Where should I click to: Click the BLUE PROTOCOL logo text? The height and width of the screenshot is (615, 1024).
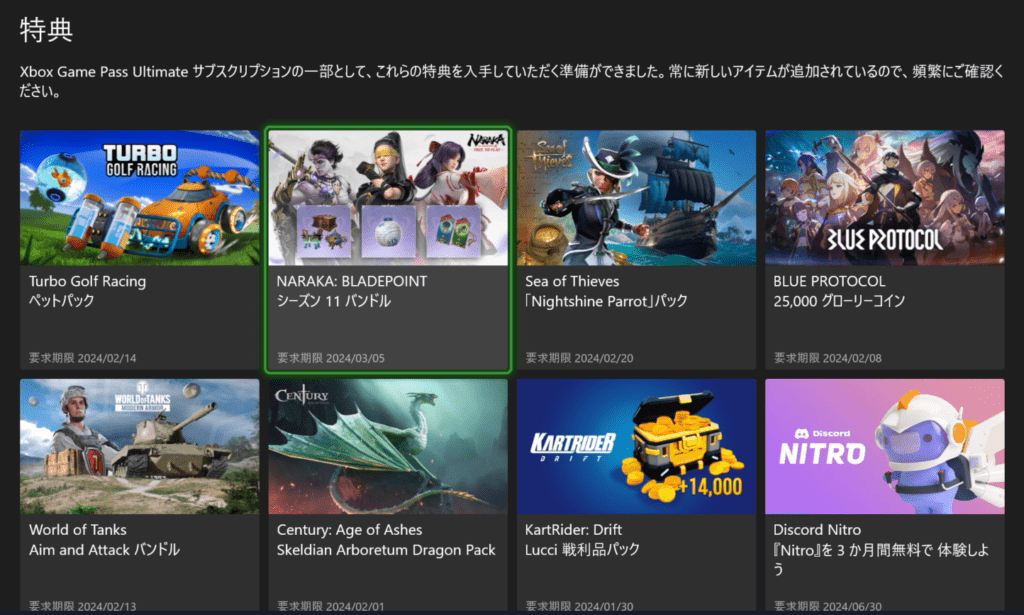[x=884, y=239]
